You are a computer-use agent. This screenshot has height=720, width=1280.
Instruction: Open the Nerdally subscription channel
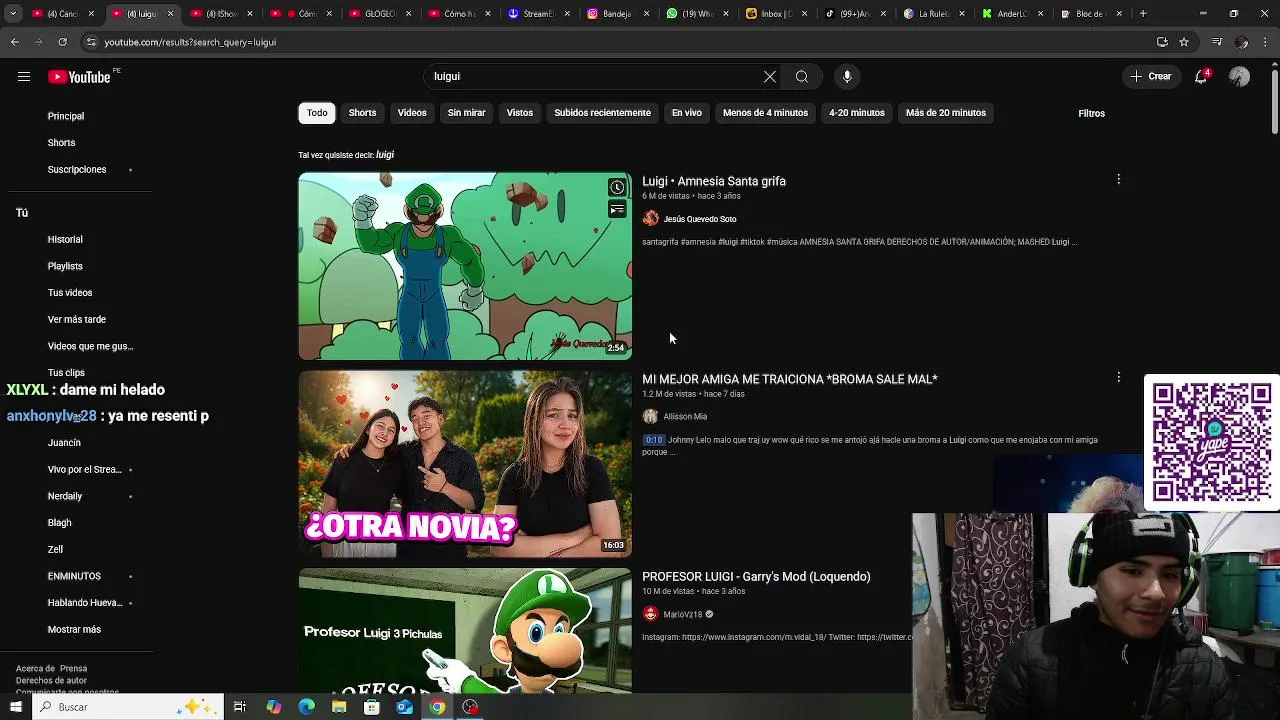(x=65, y=496)
